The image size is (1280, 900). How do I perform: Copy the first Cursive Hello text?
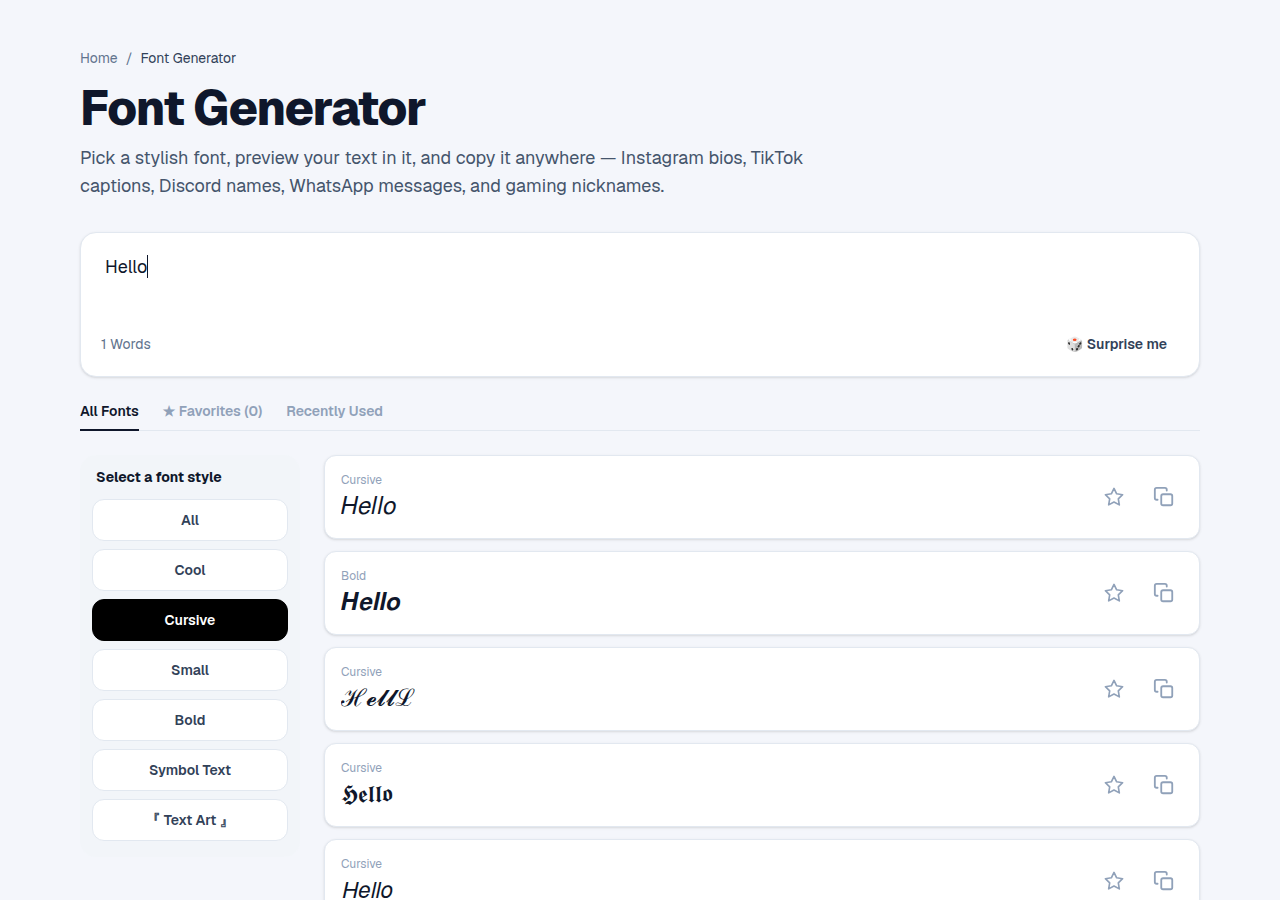tap(1163, 497)
